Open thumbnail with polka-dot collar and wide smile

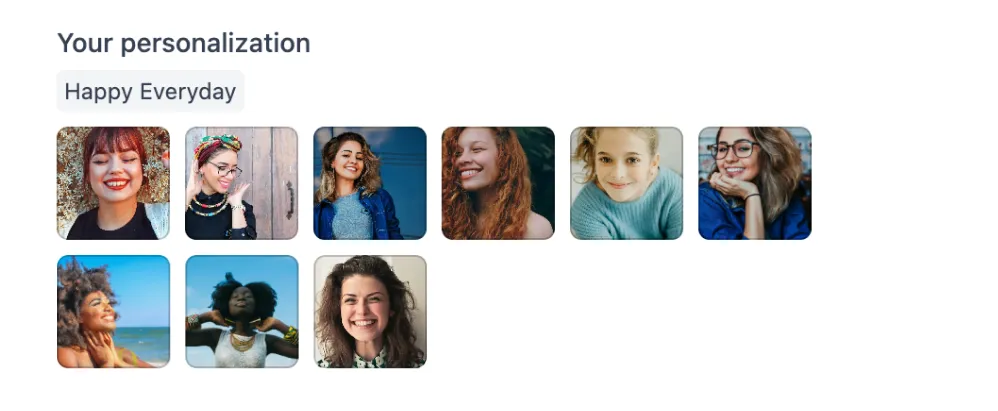pyautogui.click(x=370, y=312)
